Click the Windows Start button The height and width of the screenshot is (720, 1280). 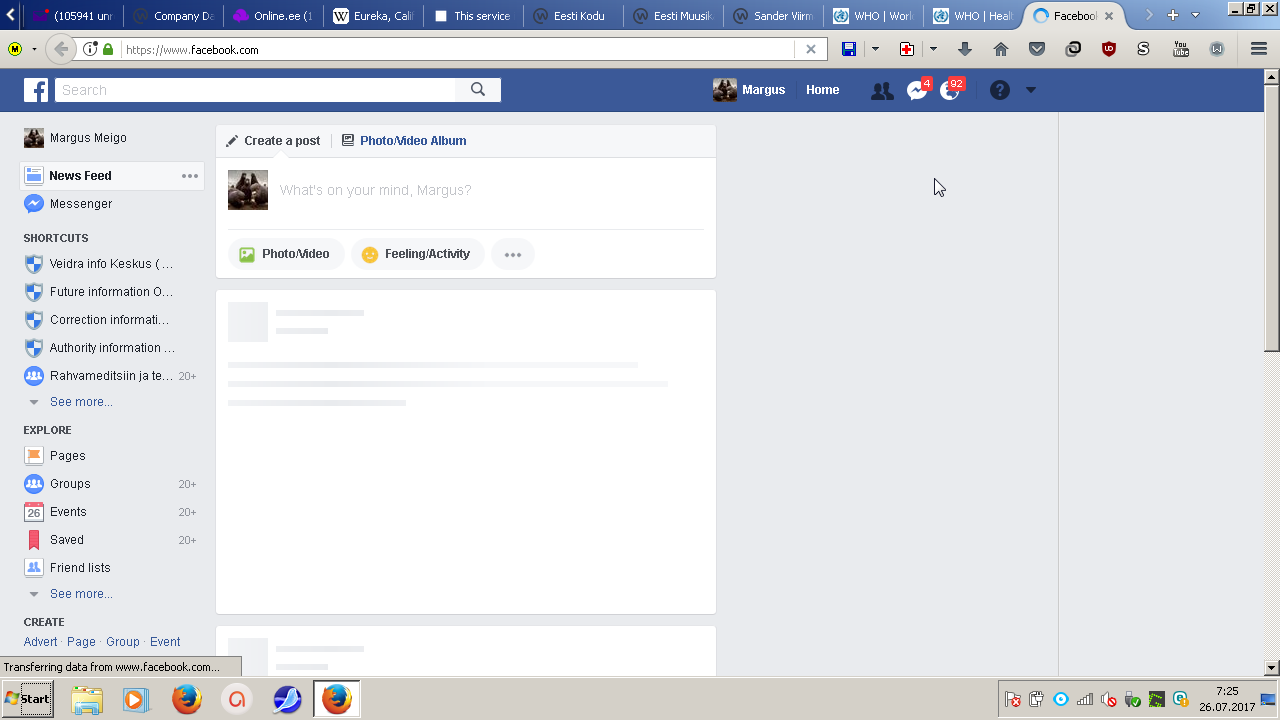point(28,699)
